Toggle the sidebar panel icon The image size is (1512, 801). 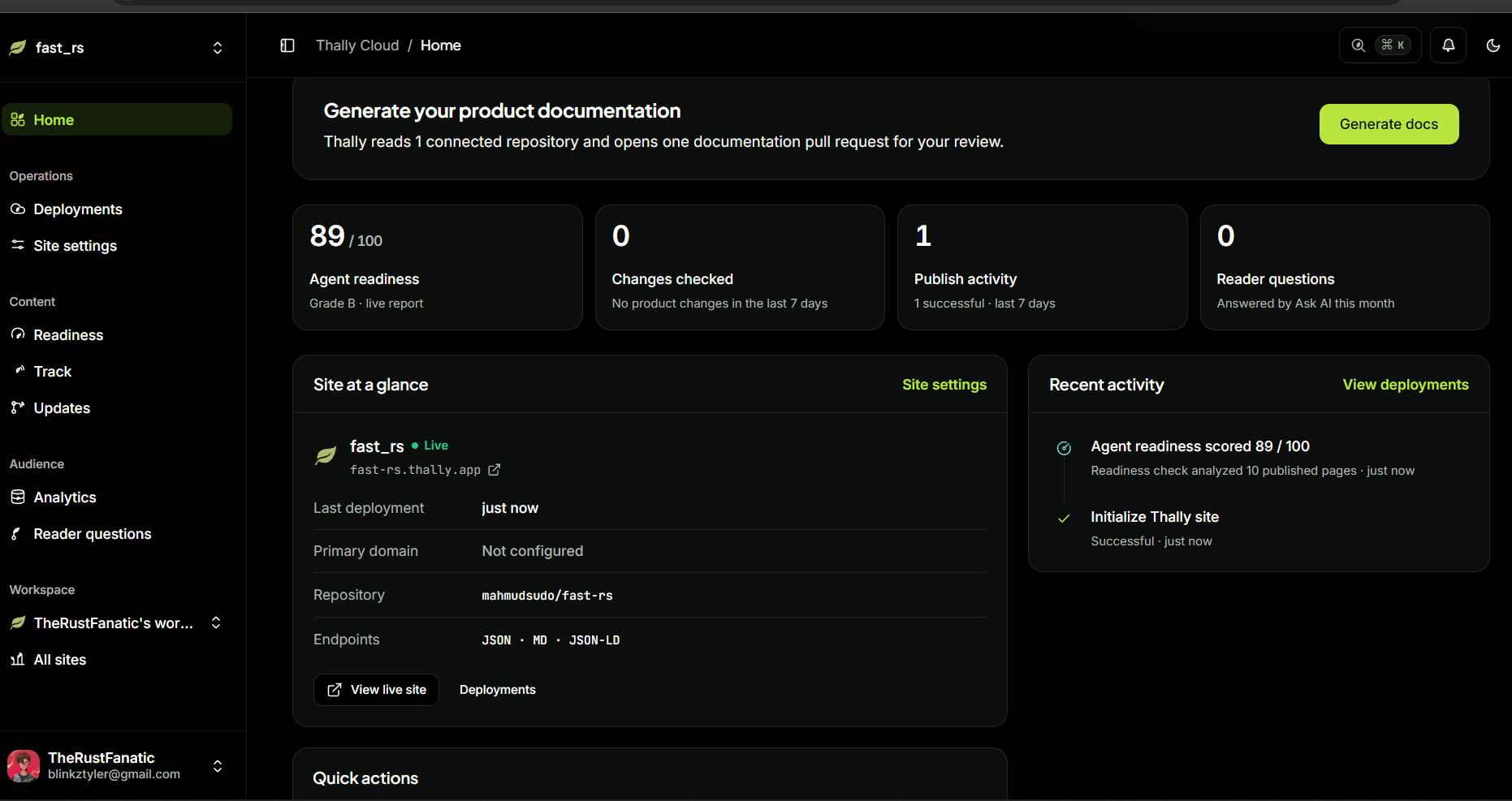(x=287, y=45)
